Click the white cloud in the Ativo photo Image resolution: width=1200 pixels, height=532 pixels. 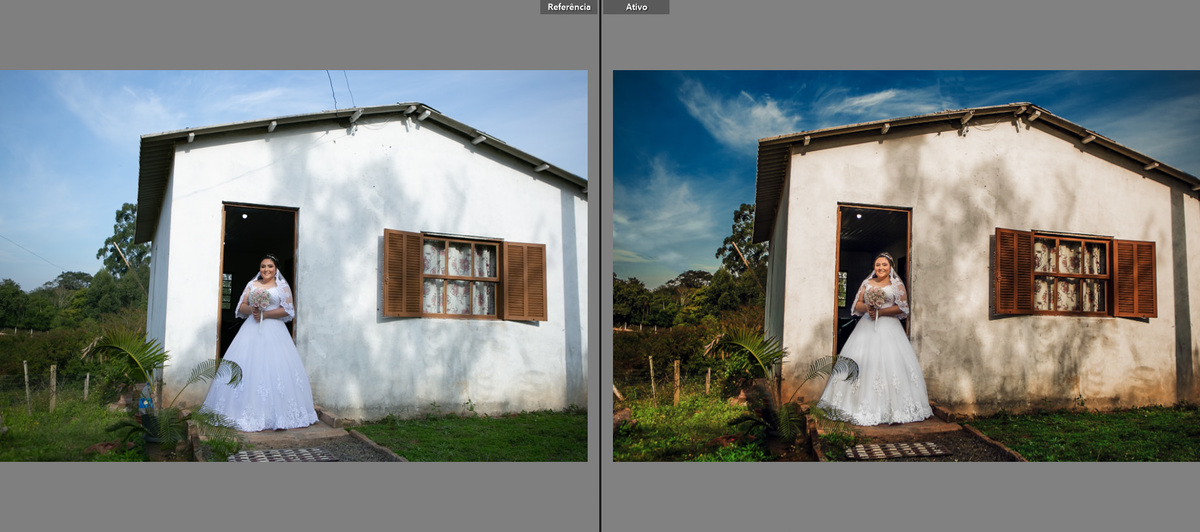pos(735,115)
